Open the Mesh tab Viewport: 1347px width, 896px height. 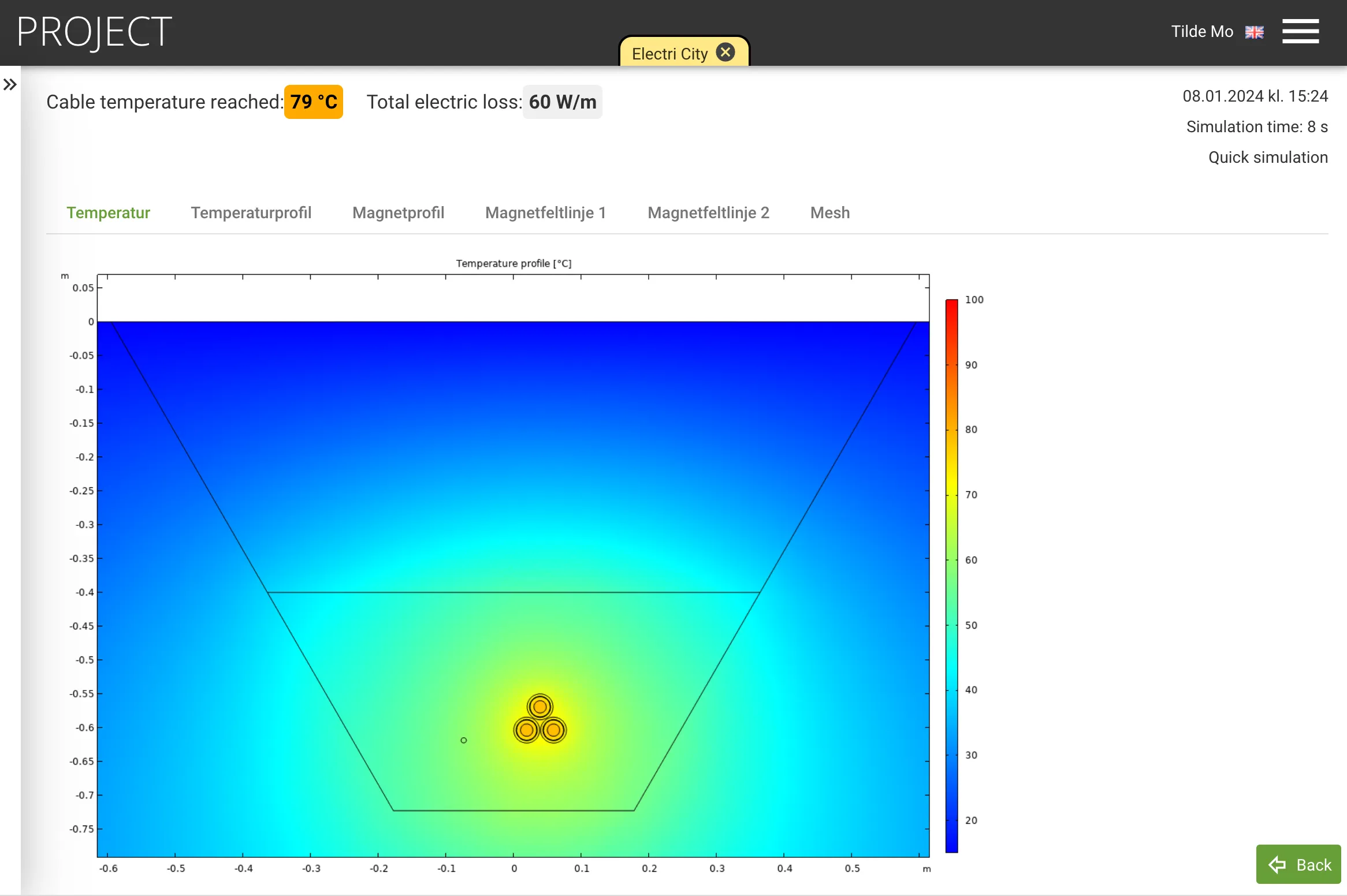[x=830, y=212]
